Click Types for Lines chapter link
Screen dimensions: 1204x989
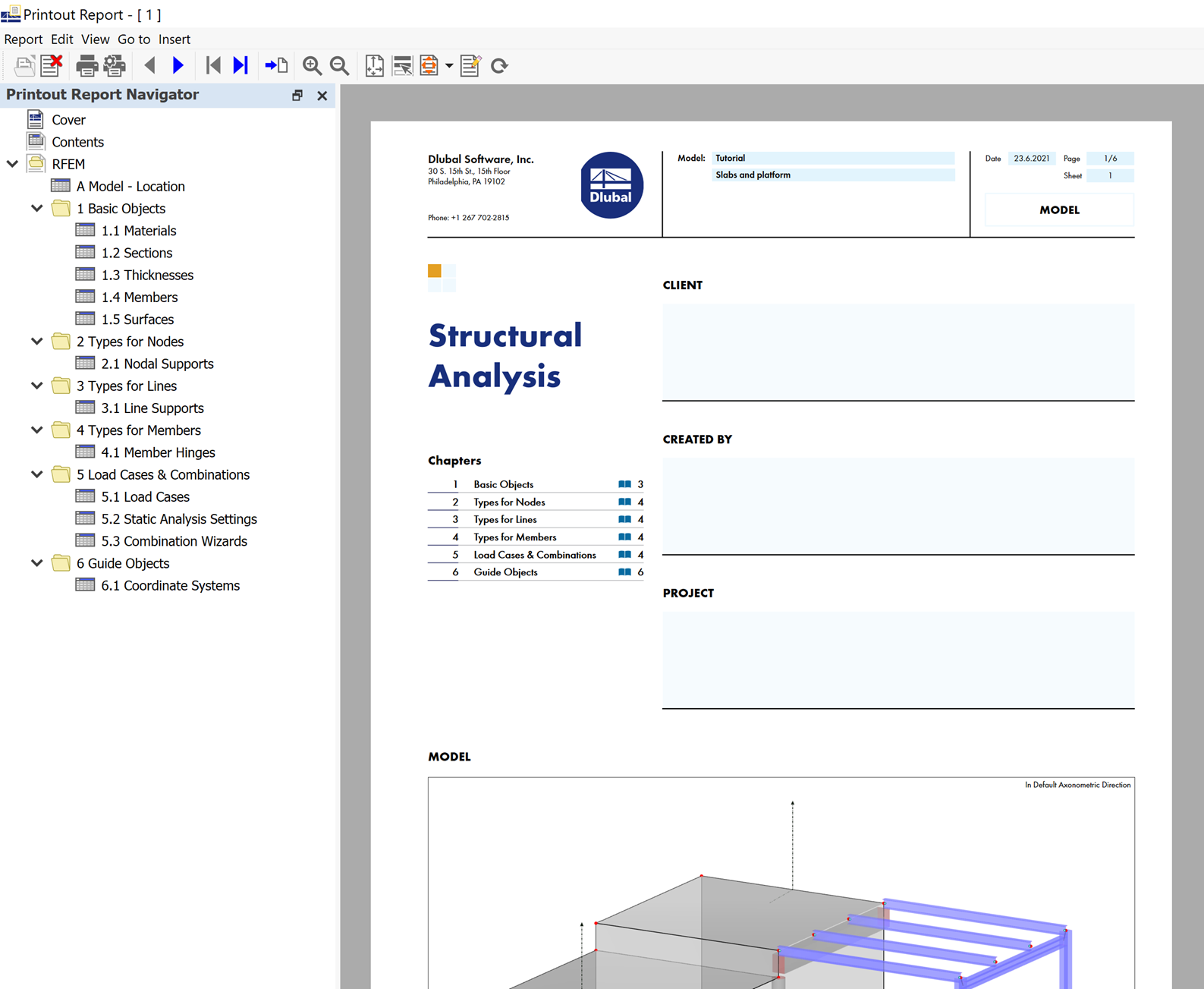[505, 520]
